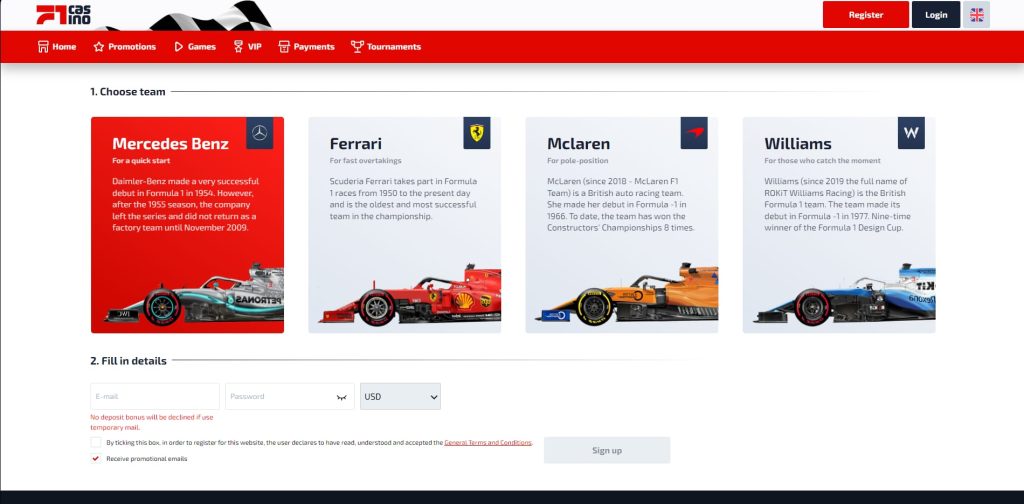Click the Mercedes star logo badge

(x=259, y=133)
